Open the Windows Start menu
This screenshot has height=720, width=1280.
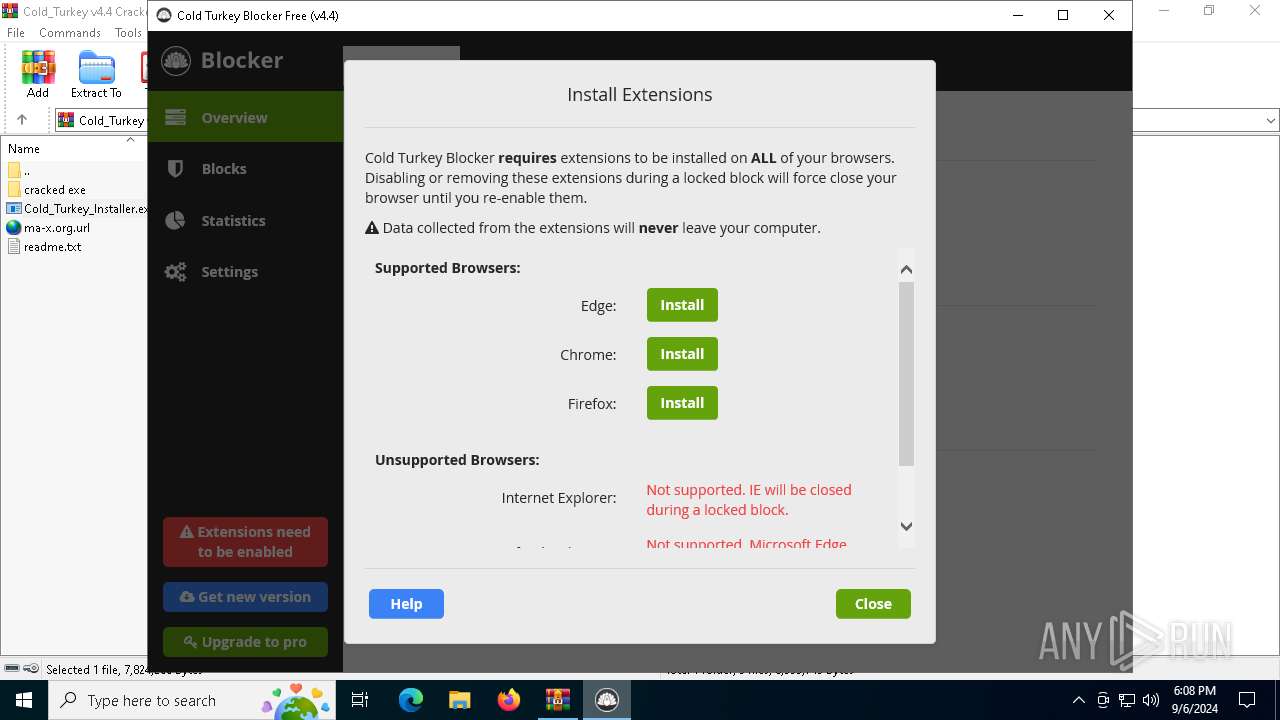(x=24, y=700)
